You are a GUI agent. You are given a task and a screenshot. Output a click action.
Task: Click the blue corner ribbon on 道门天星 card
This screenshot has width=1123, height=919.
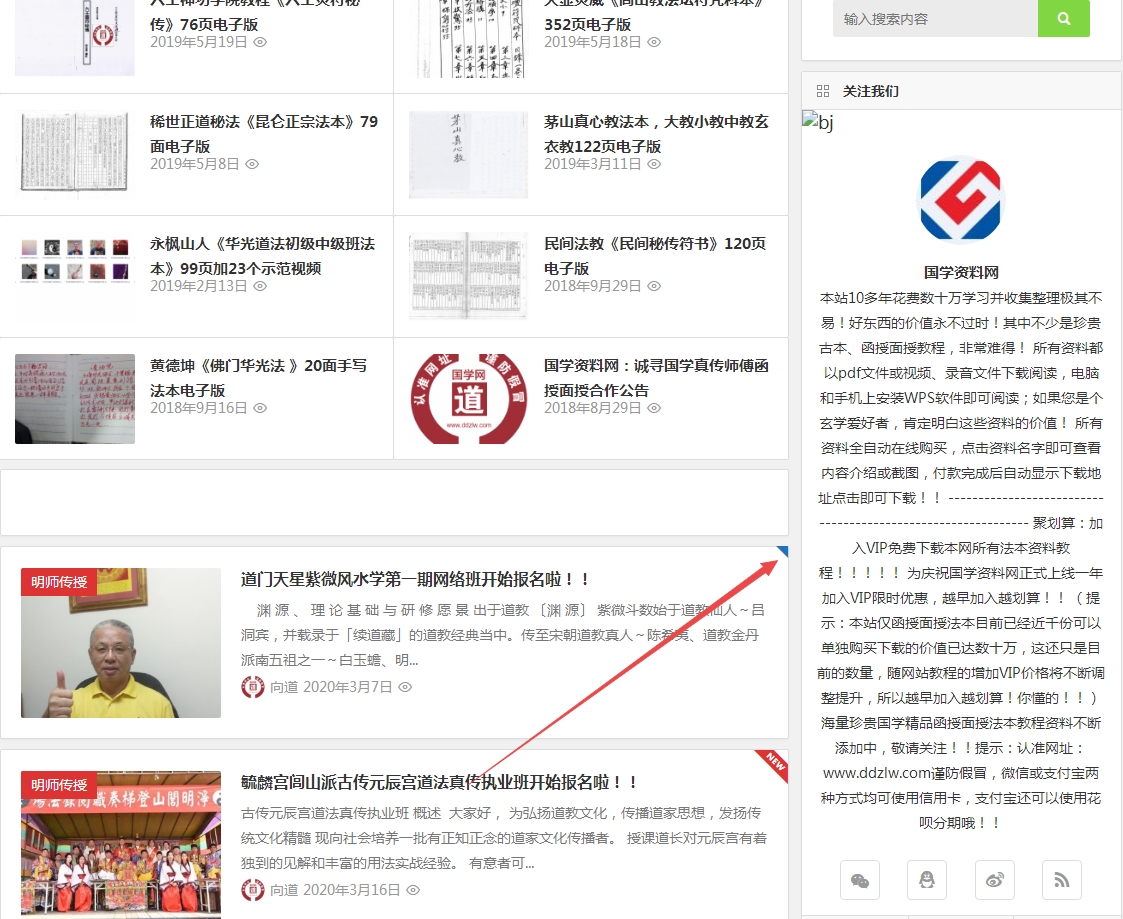click(779, 552)
